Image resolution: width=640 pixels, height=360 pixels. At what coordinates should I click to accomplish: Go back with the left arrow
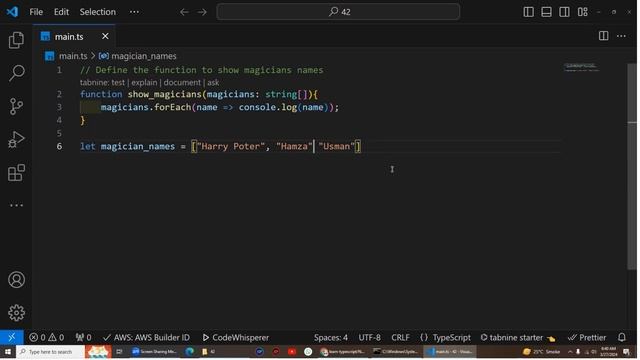coord(184,12)
